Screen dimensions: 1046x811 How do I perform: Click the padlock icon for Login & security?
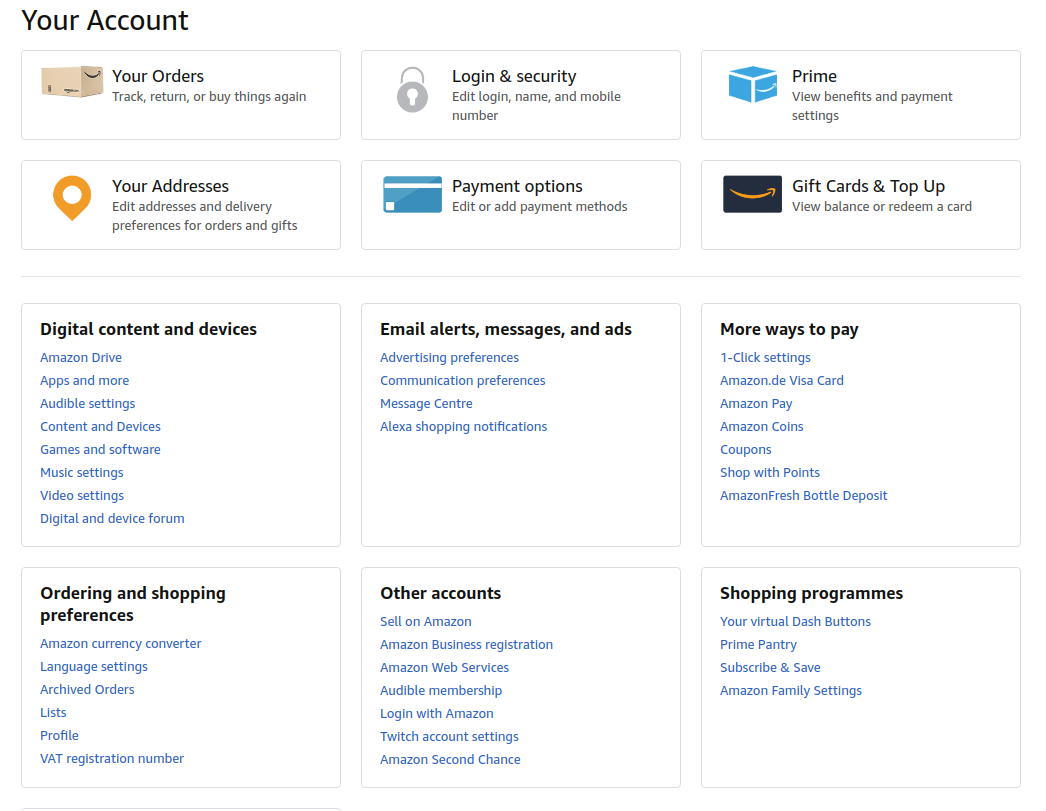pos(412,89)
